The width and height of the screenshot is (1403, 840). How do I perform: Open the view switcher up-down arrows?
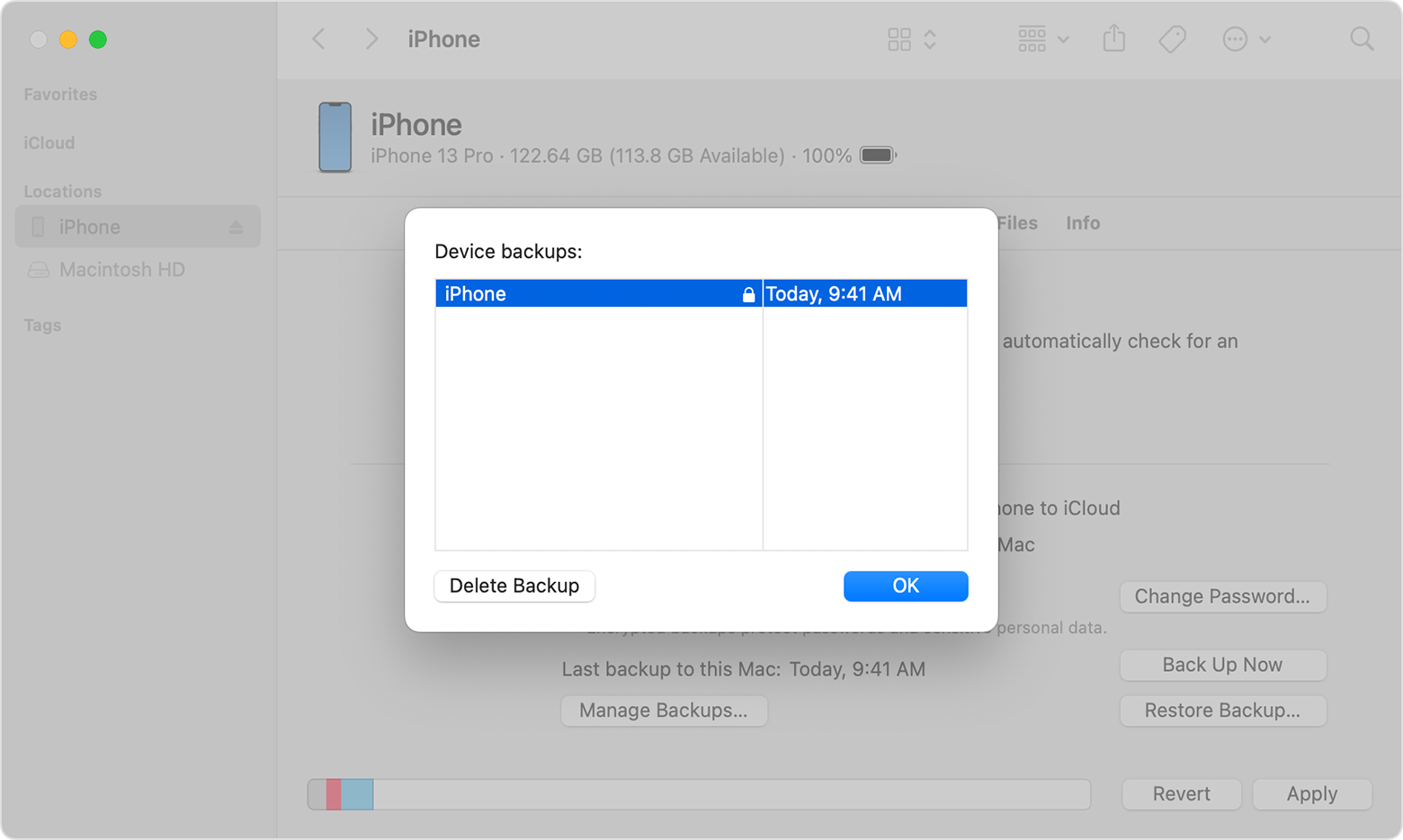(x=930, y=39)
